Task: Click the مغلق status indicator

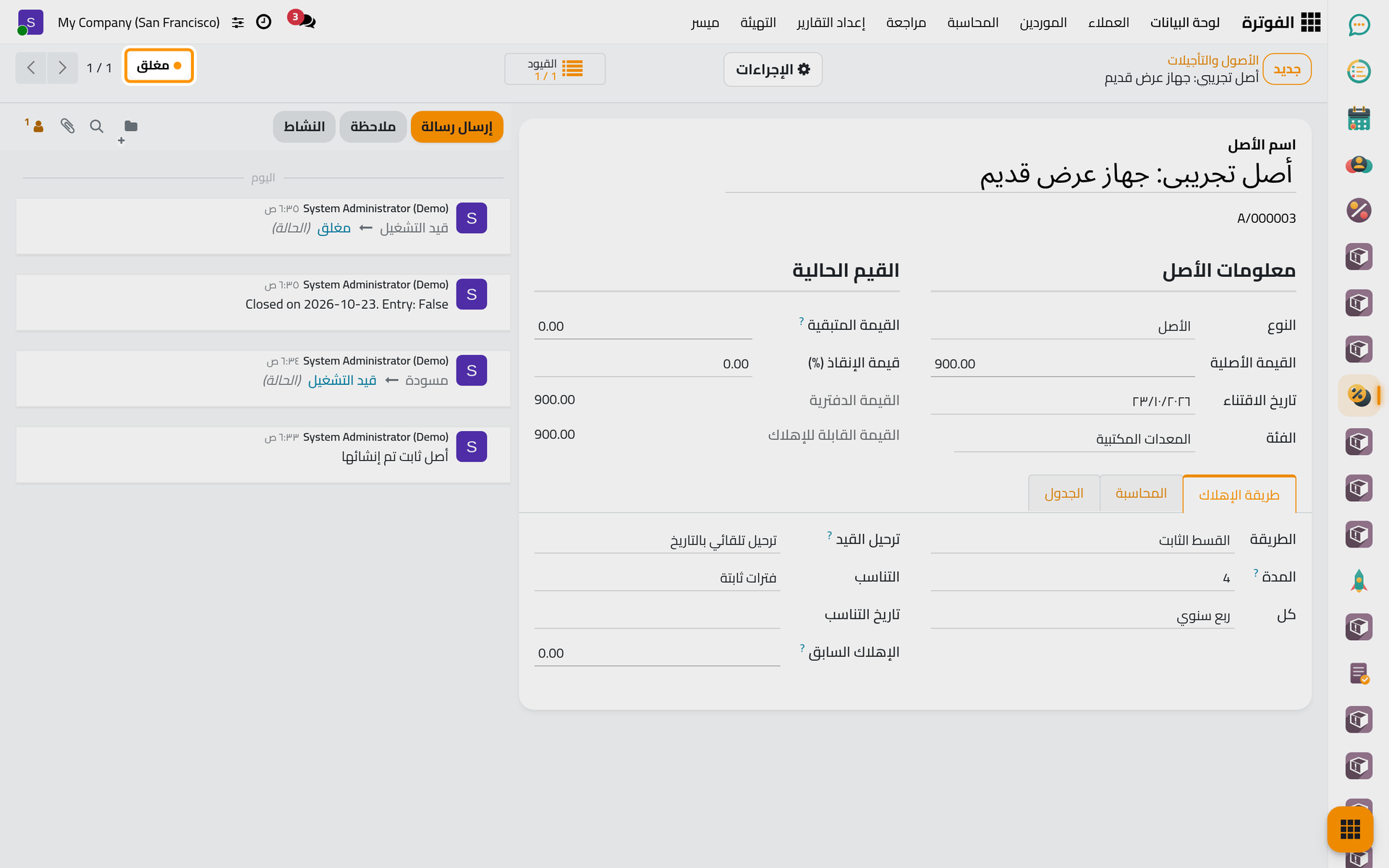Action: click(x=159, y=66)
